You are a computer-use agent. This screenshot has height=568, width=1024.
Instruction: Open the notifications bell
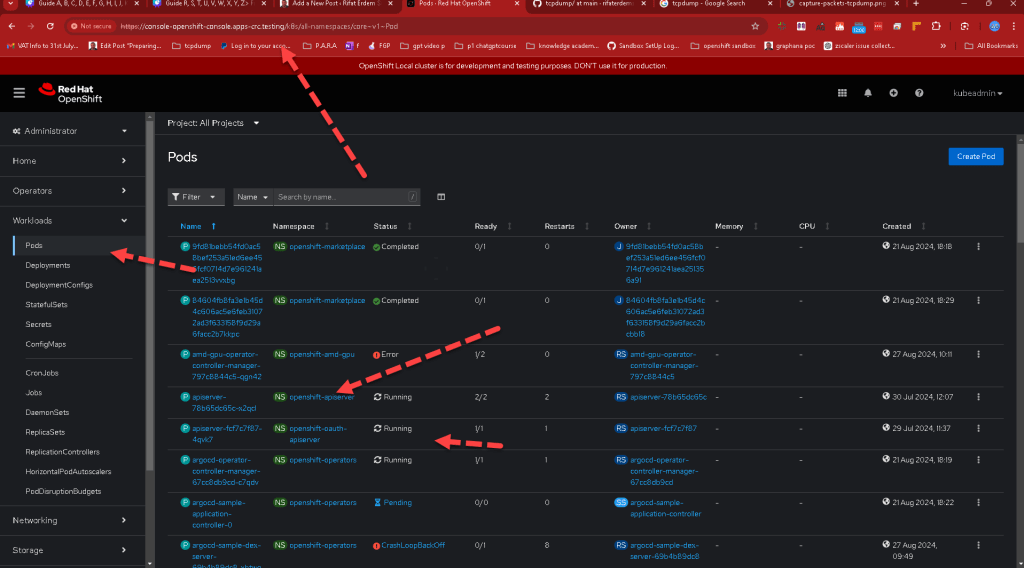(x=868, y=93)
